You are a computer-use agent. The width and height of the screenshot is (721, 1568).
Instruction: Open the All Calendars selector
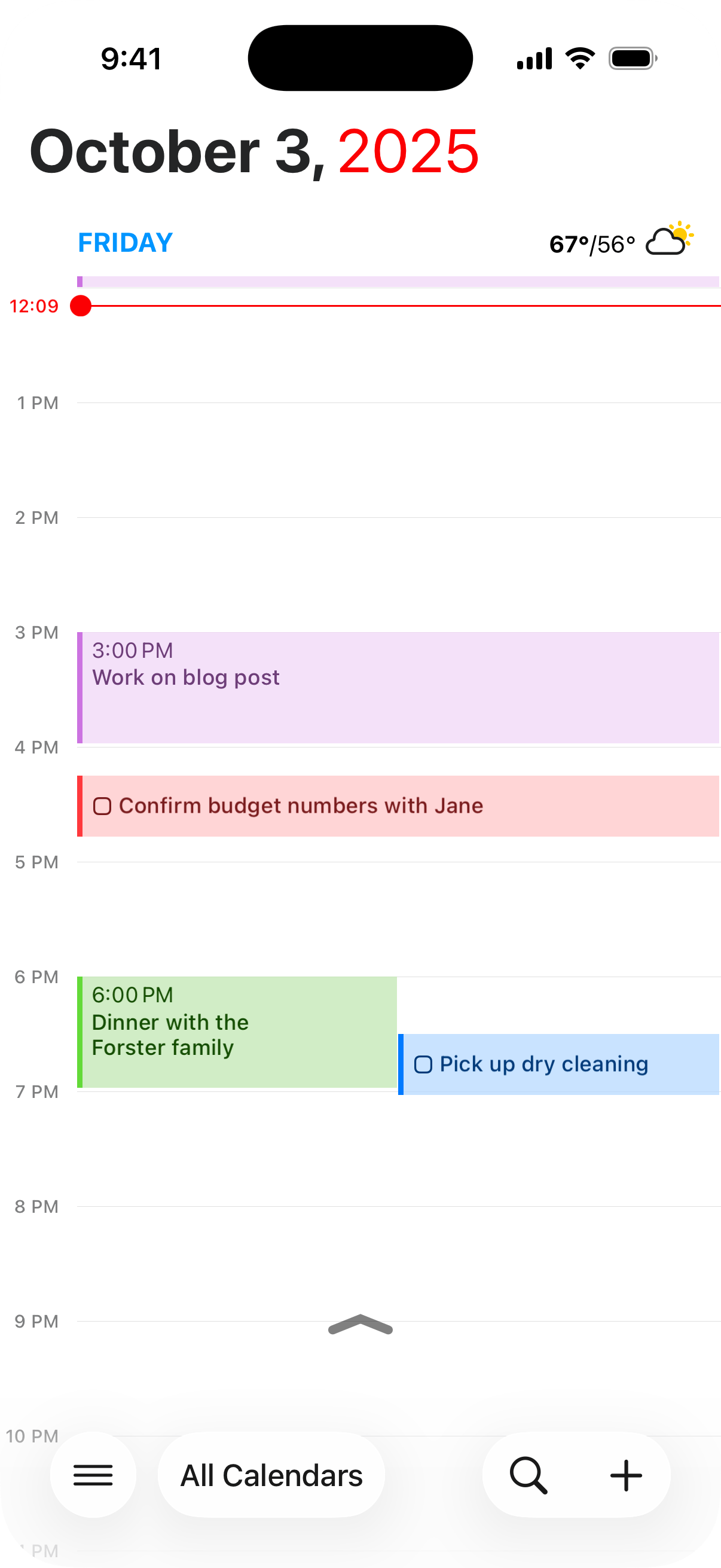pyautogui.click(x=271, y=1475)
